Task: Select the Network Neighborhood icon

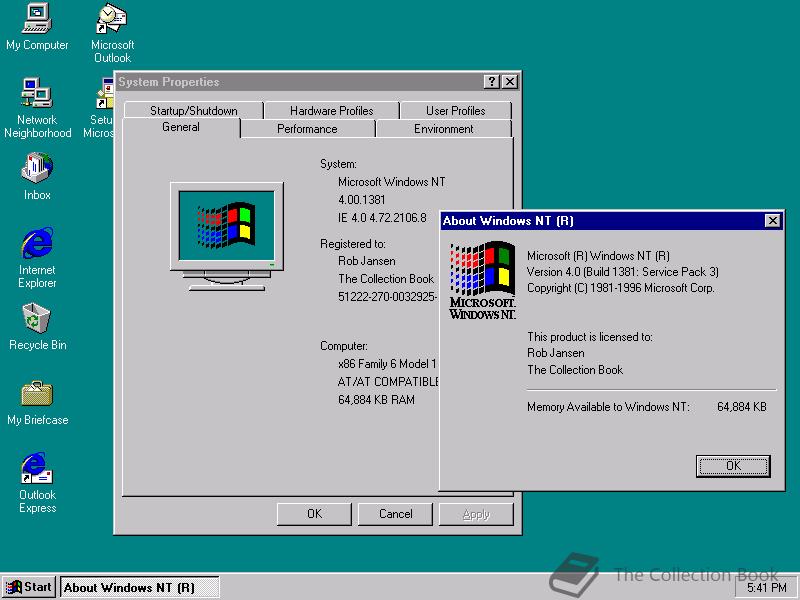Action: tap(37, 108)
